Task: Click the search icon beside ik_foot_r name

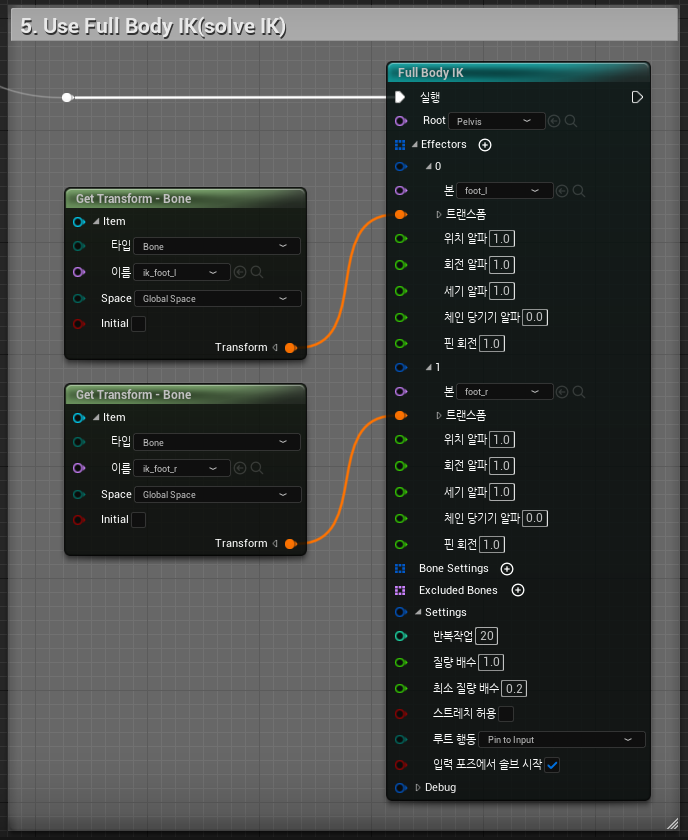Action: (x=257, y=468)
